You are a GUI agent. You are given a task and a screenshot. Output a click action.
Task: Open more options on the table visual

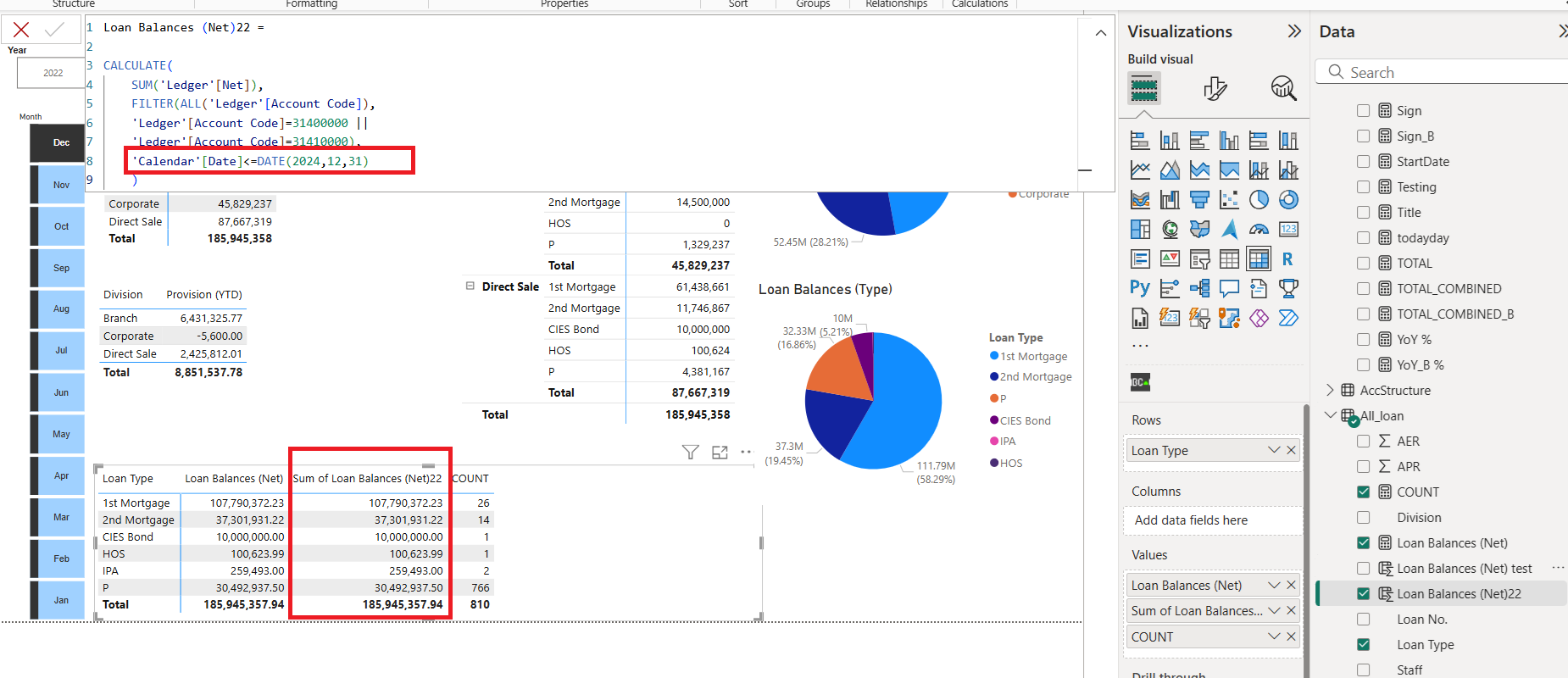click(746, 452)
